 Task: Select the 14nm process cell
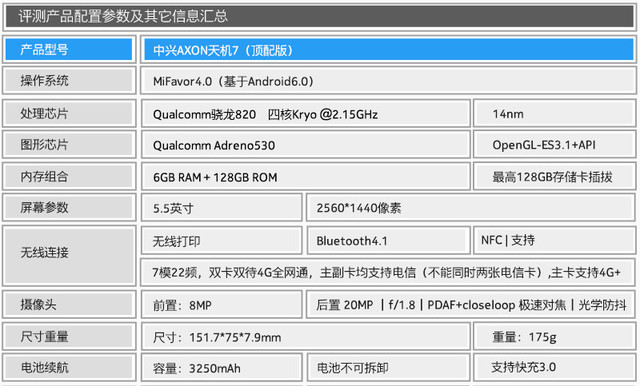(554, 113)
